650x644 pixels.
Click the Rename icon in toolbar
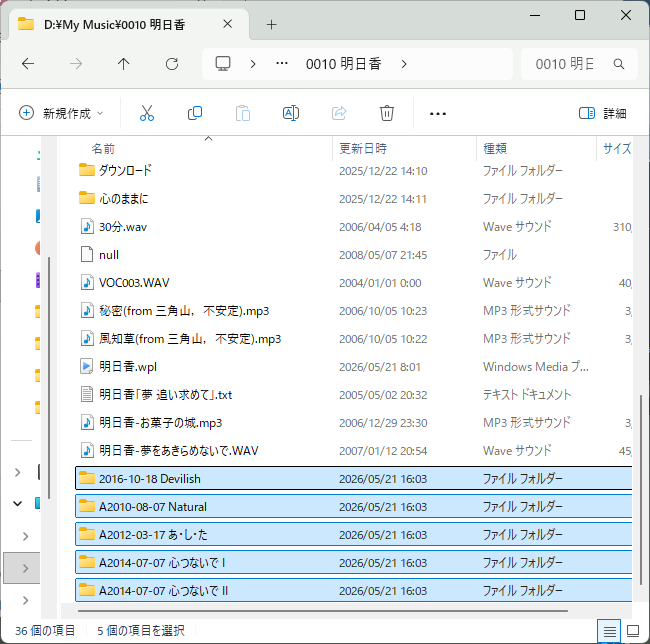pos(291,113)
